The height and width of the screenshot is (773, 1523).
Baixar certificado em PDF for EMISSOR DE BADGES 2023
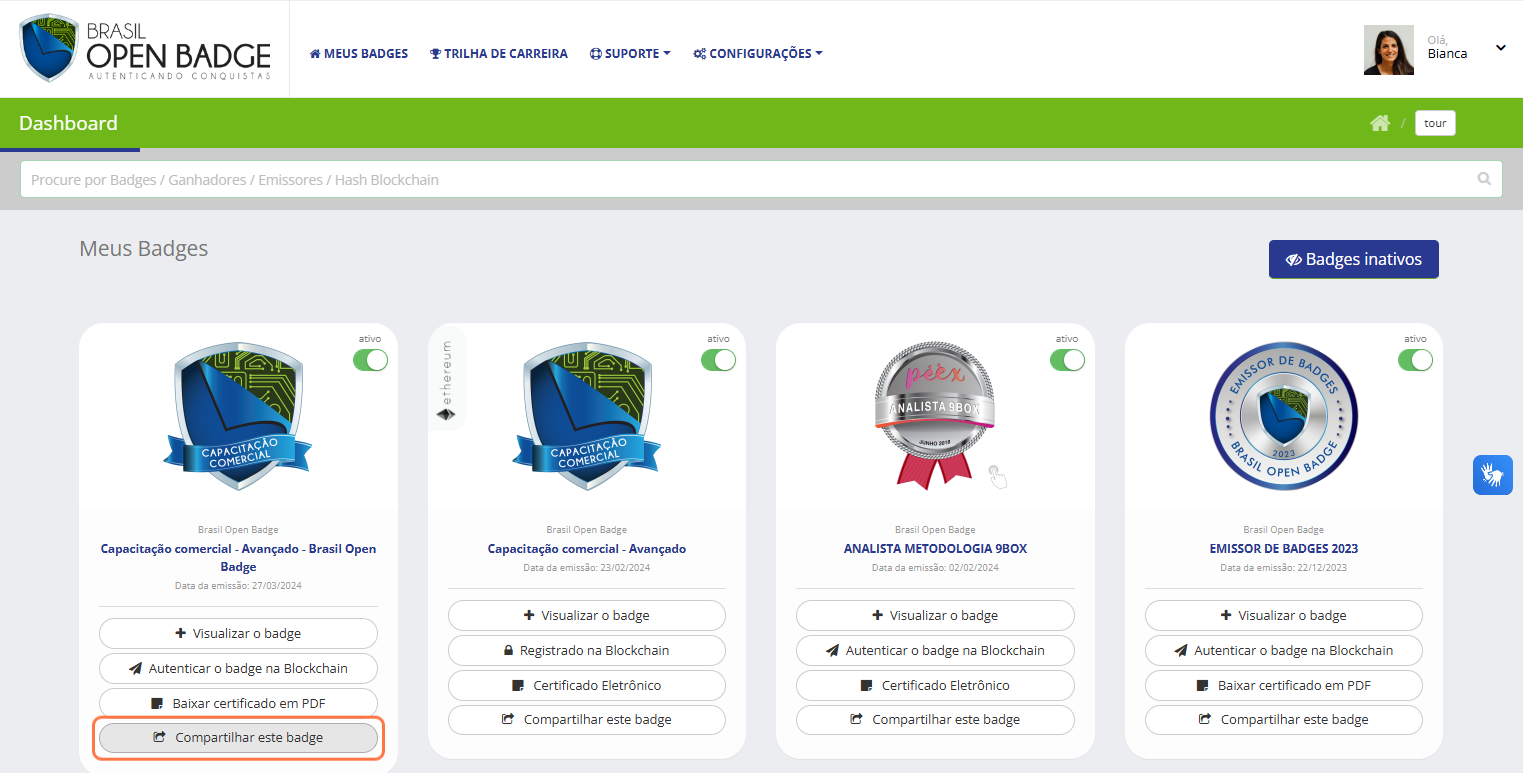click(1283, 685)
